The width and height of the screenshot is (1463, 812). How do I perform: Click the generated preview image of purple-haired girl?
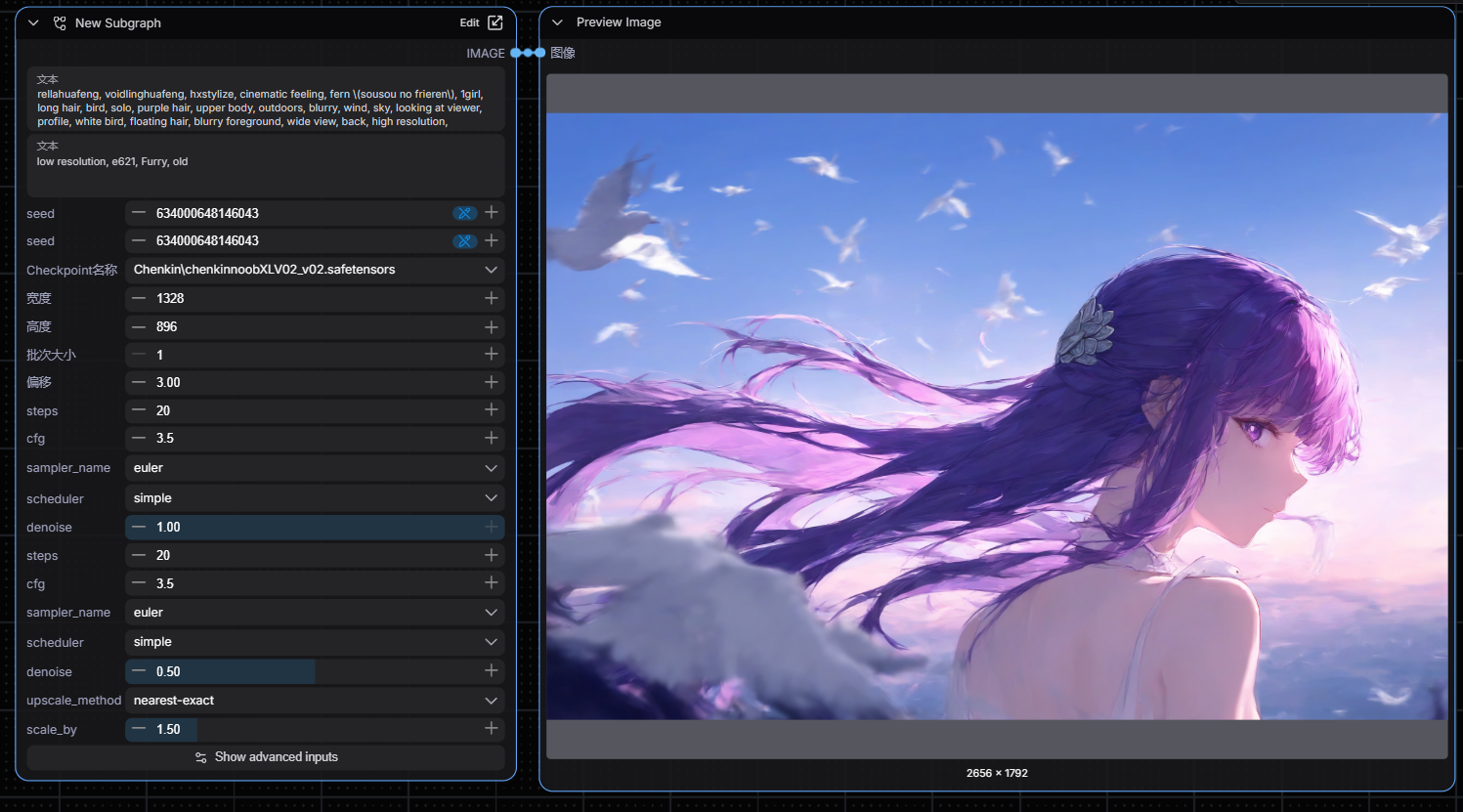pyautogui.click(x=997, y=416)
